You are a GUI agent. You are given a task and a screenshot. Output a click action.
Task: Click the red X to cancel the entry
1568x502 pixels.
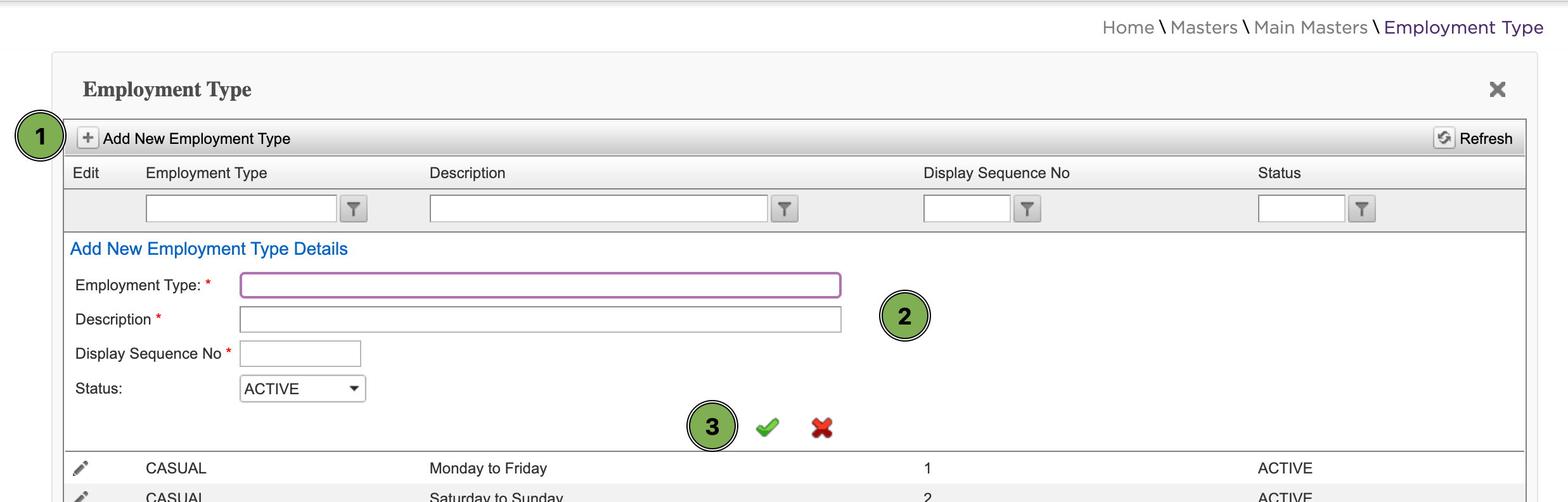pos(821,428)
